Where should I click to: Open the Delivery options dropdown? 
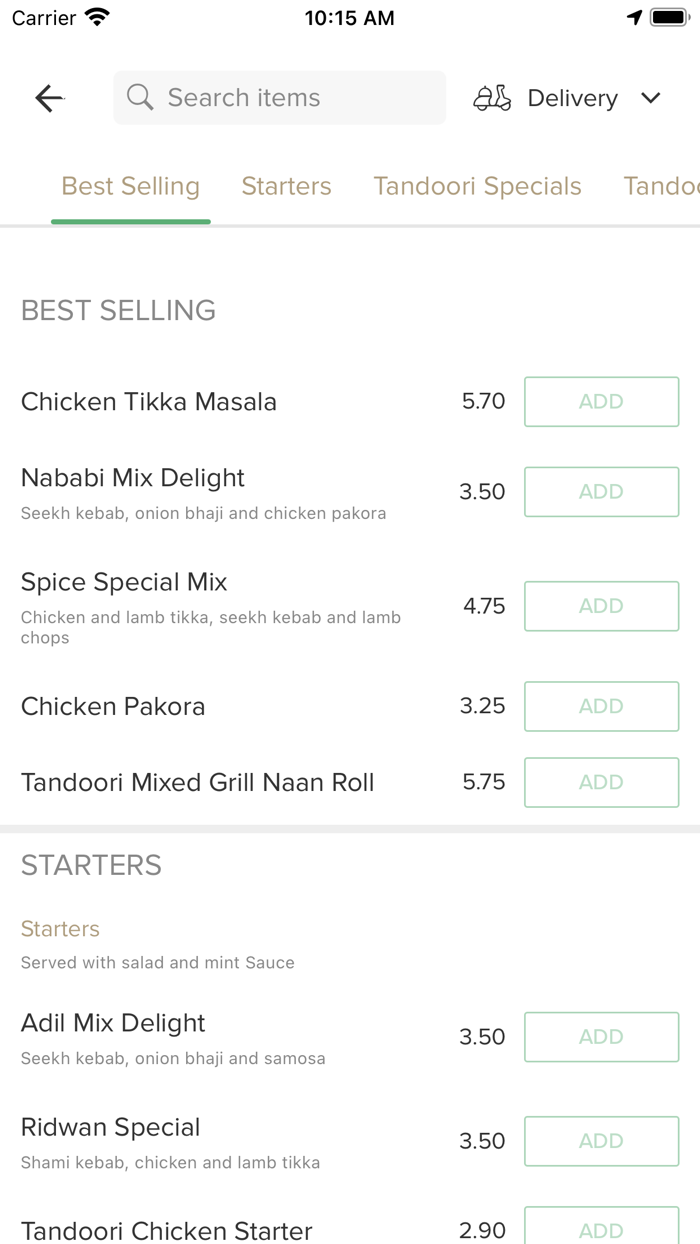[572, 97]
